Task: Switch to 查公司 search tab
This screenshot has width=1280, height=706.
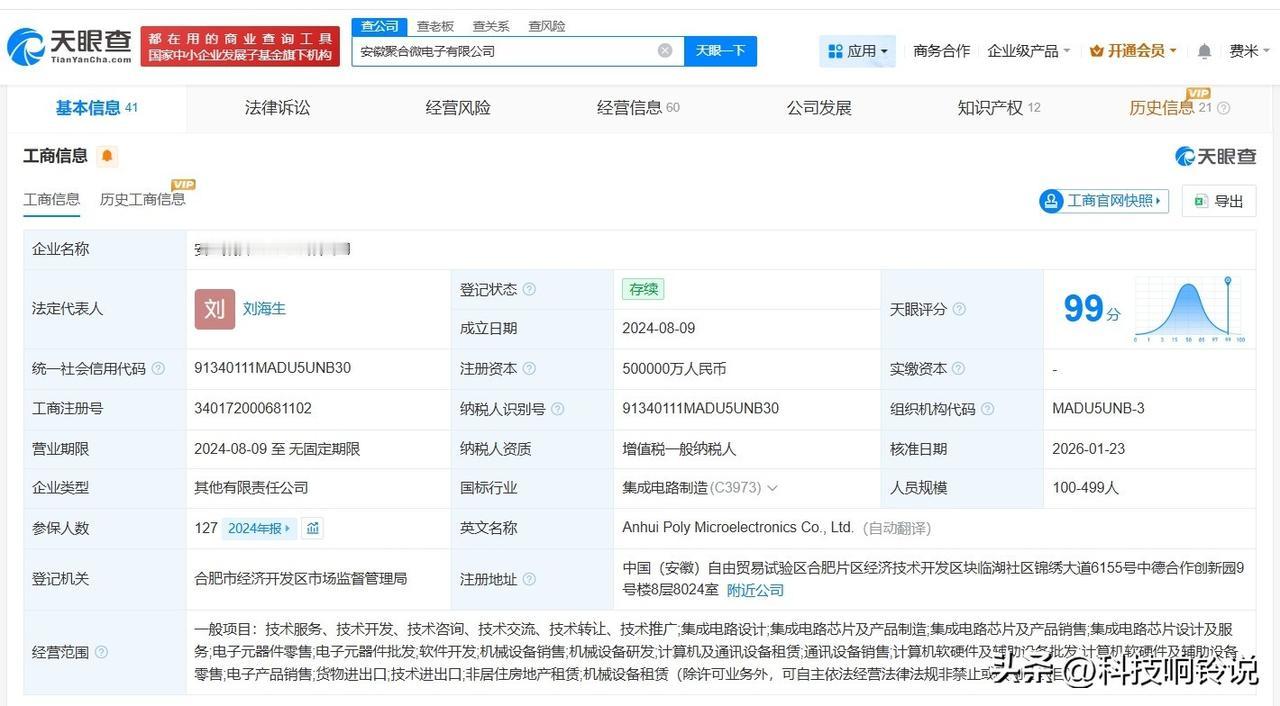Action: [380, 26]
